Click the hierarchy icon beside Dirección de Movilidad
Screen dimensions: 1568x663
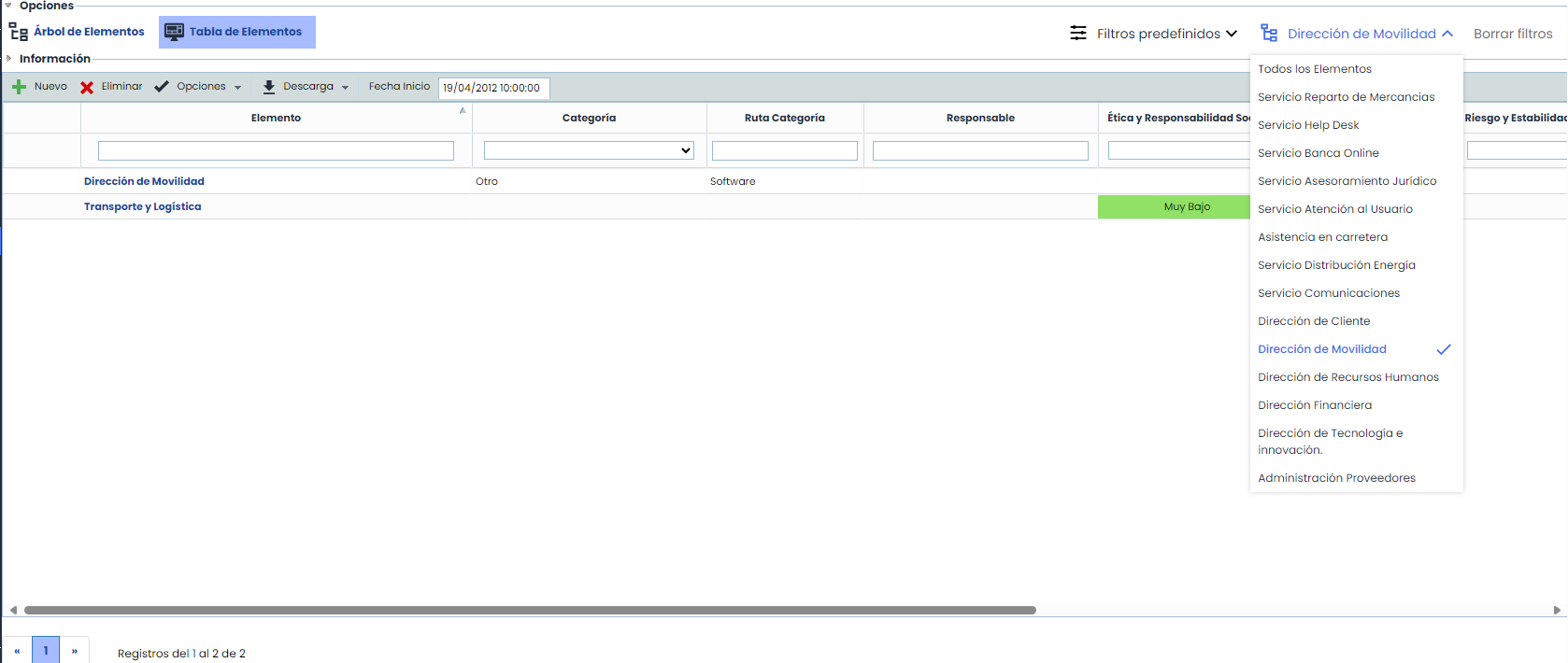pyautogui.click(x=1269, y=34)
